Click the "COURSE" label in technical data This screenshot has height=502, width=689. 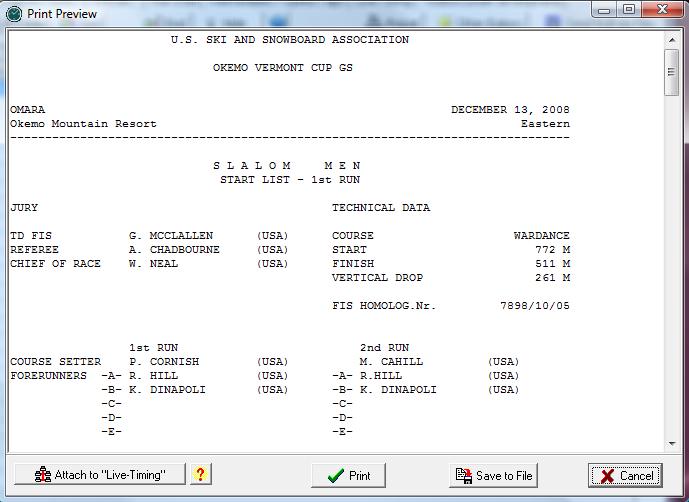pos(353,236)
